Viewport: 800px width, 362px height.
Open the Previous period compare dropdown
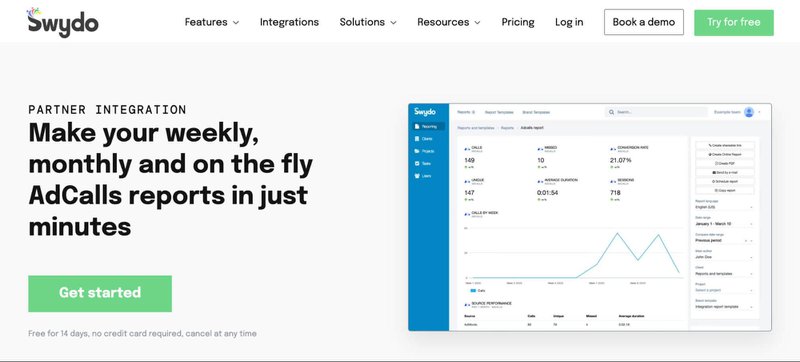pos(724,240)
